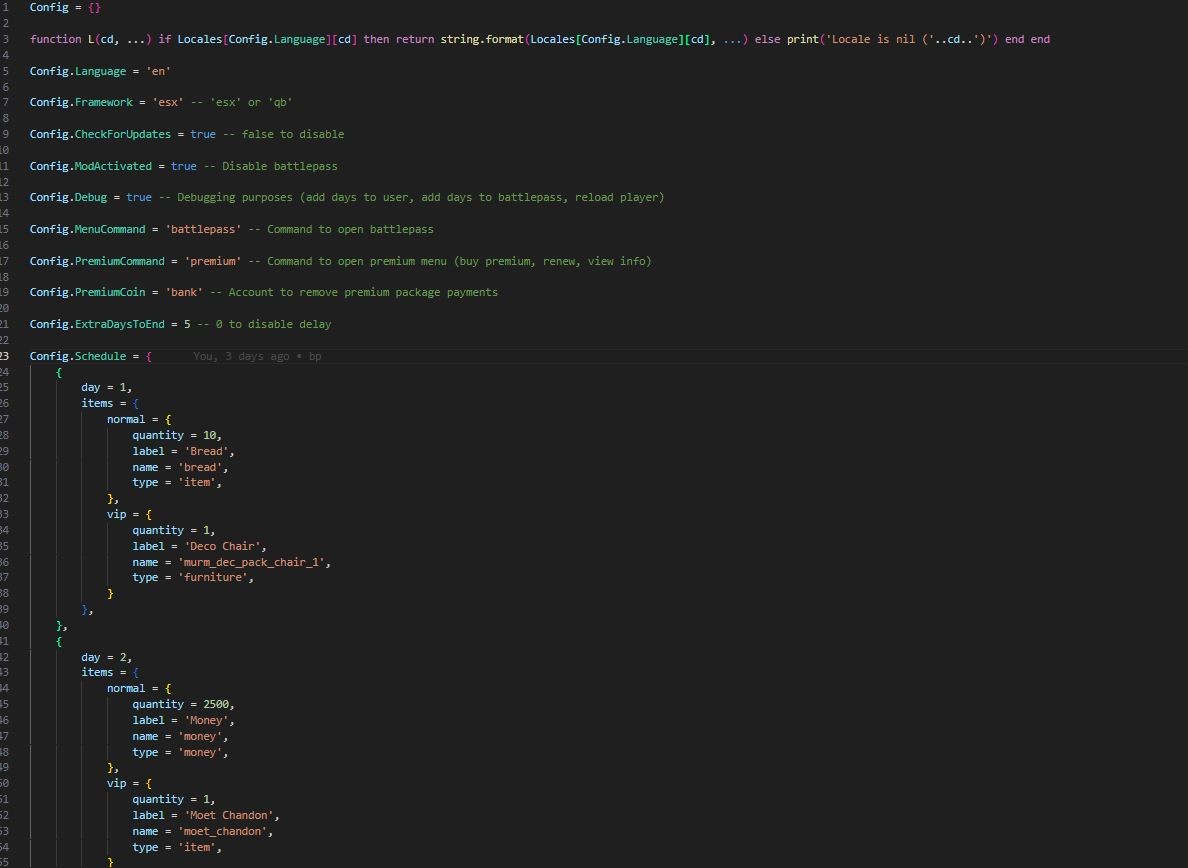Click 'Account to remove premium package payments' comment
Image resolution: width=1188 pixels, height=868 pixels.
[x=363, y=292]
